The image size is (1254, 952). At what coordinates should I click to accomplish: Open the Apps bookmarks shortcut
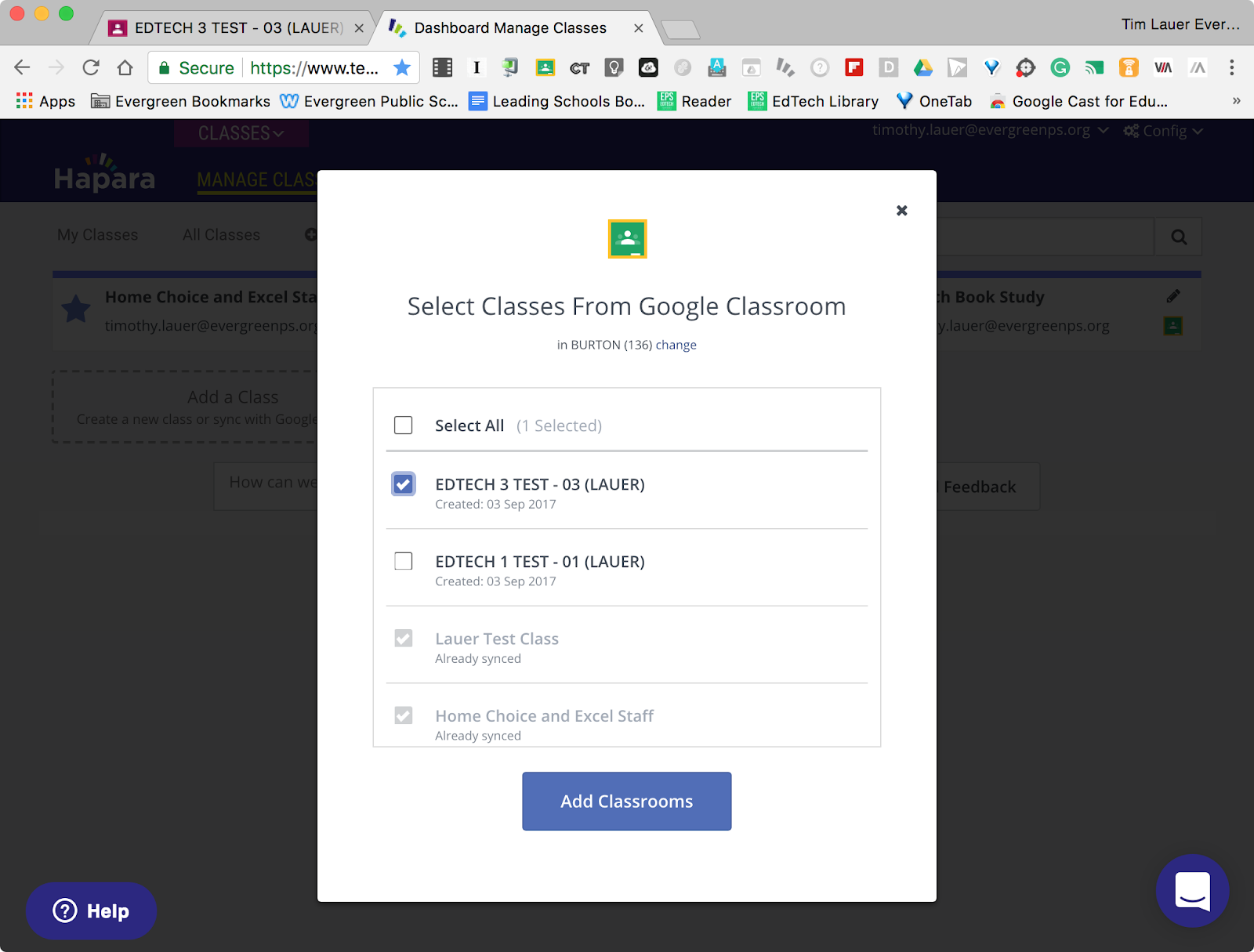click(x=45, y=101)
